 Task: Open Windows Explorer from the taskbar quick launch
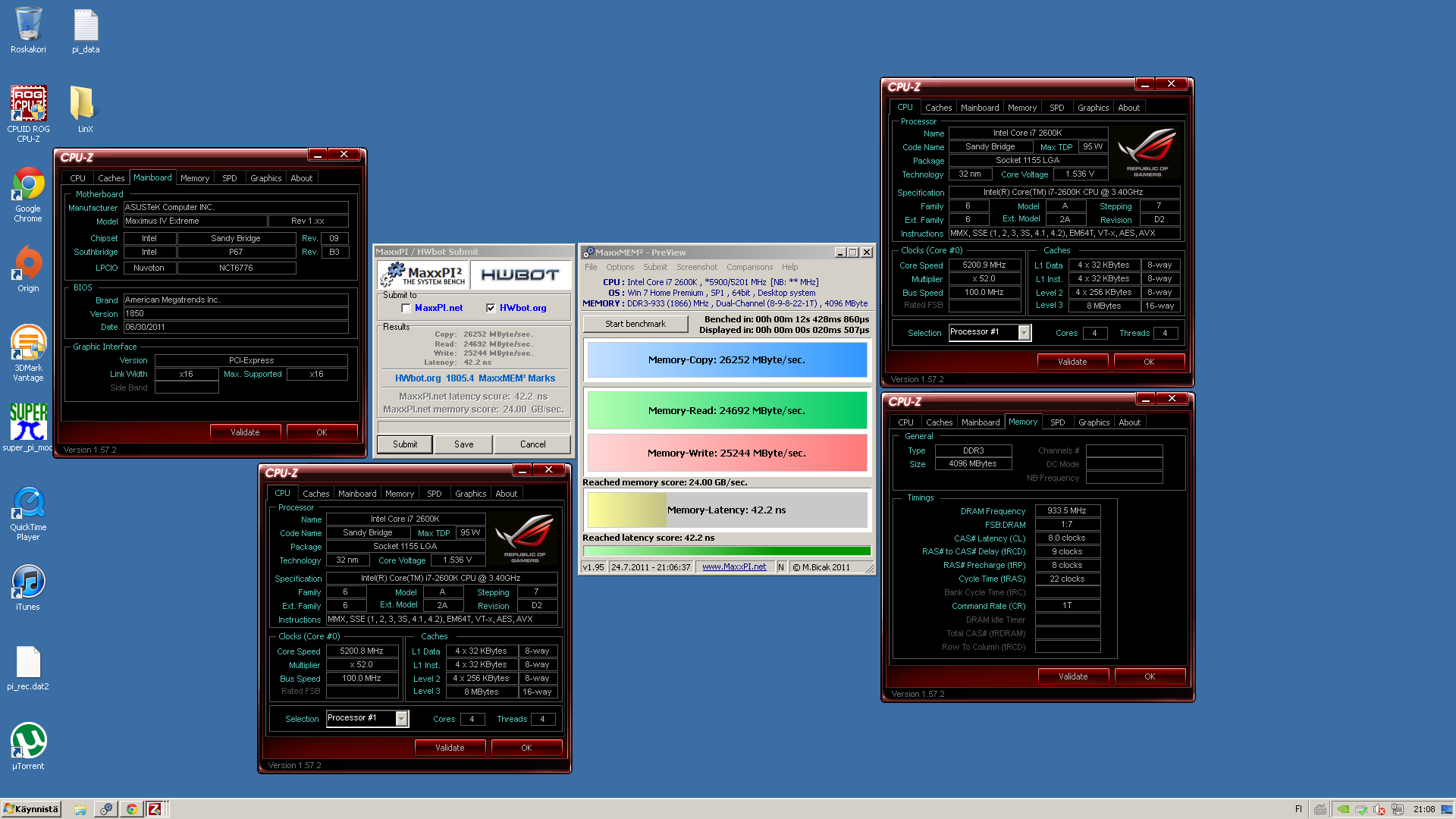click(x=80, y=809)
